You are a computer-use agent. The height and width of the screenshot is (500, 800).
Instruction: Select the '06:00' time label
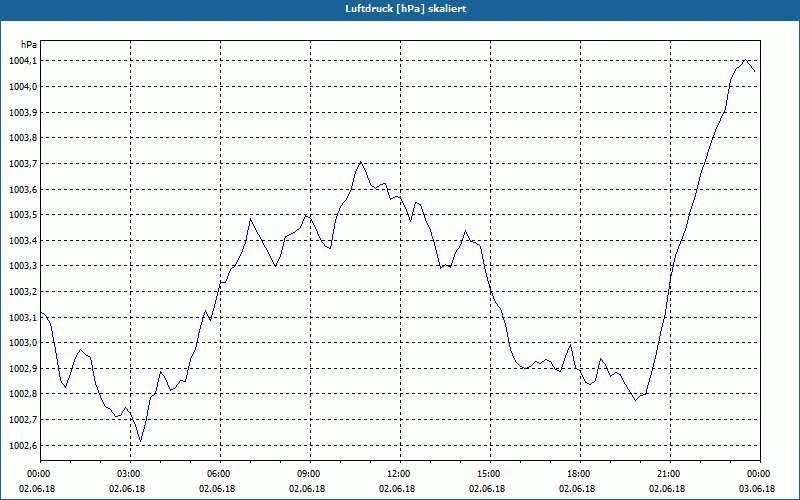point(220,474)
